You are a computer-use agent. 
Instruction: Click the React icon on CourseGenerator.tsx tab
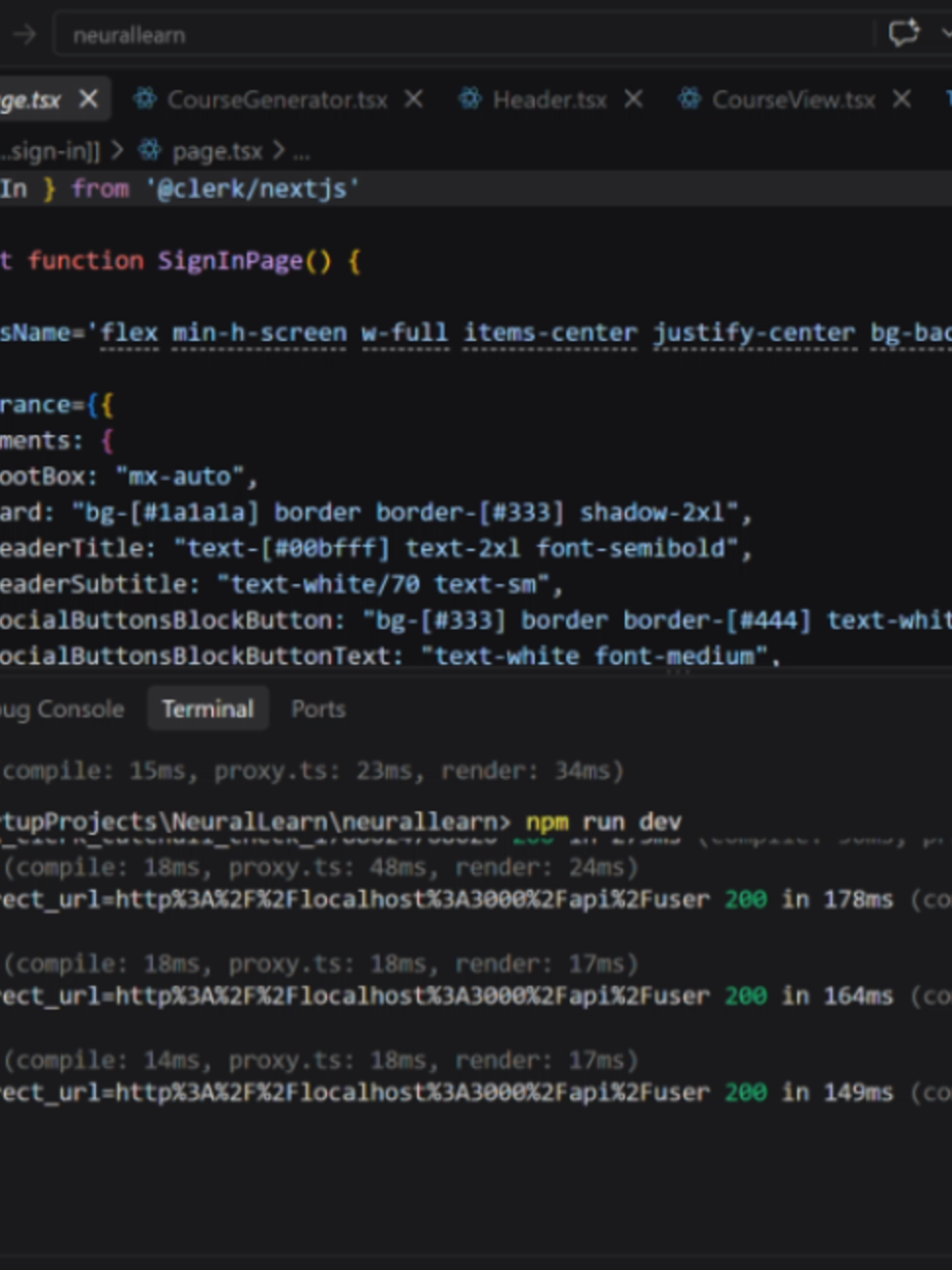pos(145,99)
